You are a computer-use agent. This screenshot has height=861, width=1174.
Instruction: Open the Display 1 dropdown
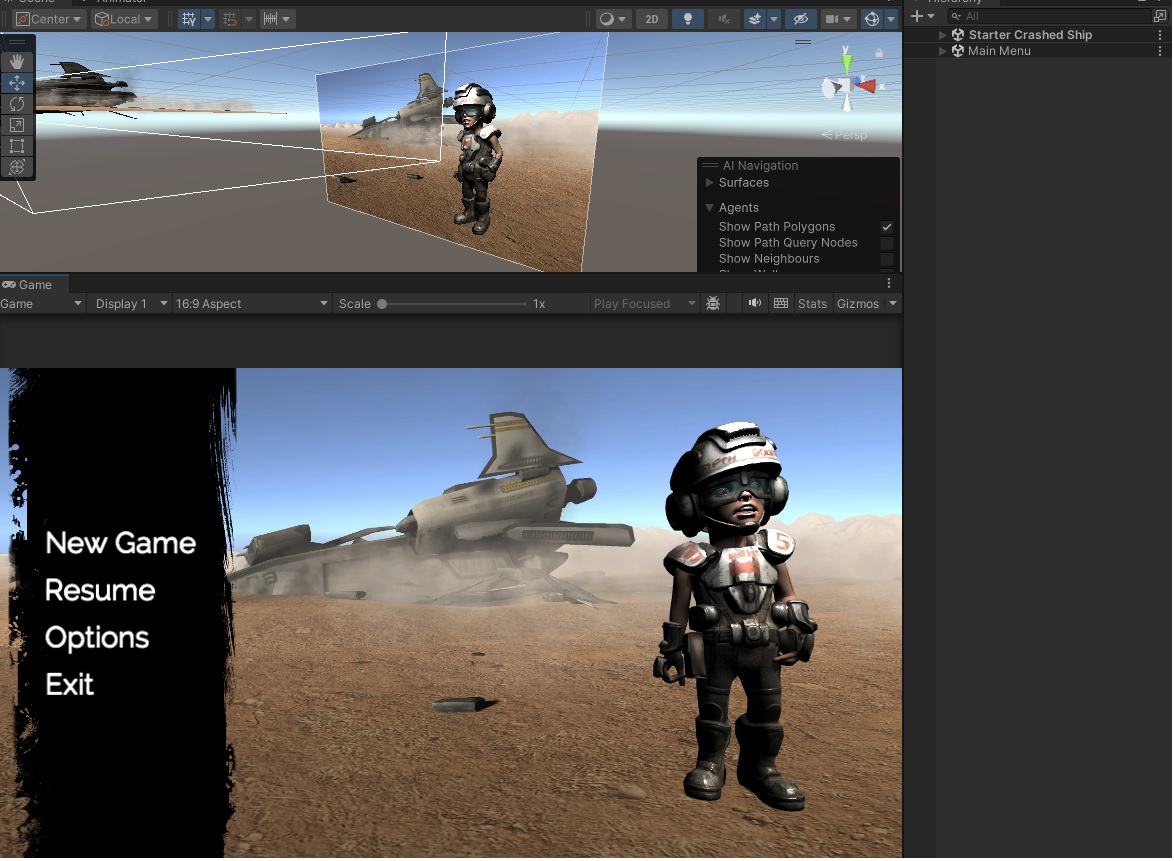click(x=128, y=303)
